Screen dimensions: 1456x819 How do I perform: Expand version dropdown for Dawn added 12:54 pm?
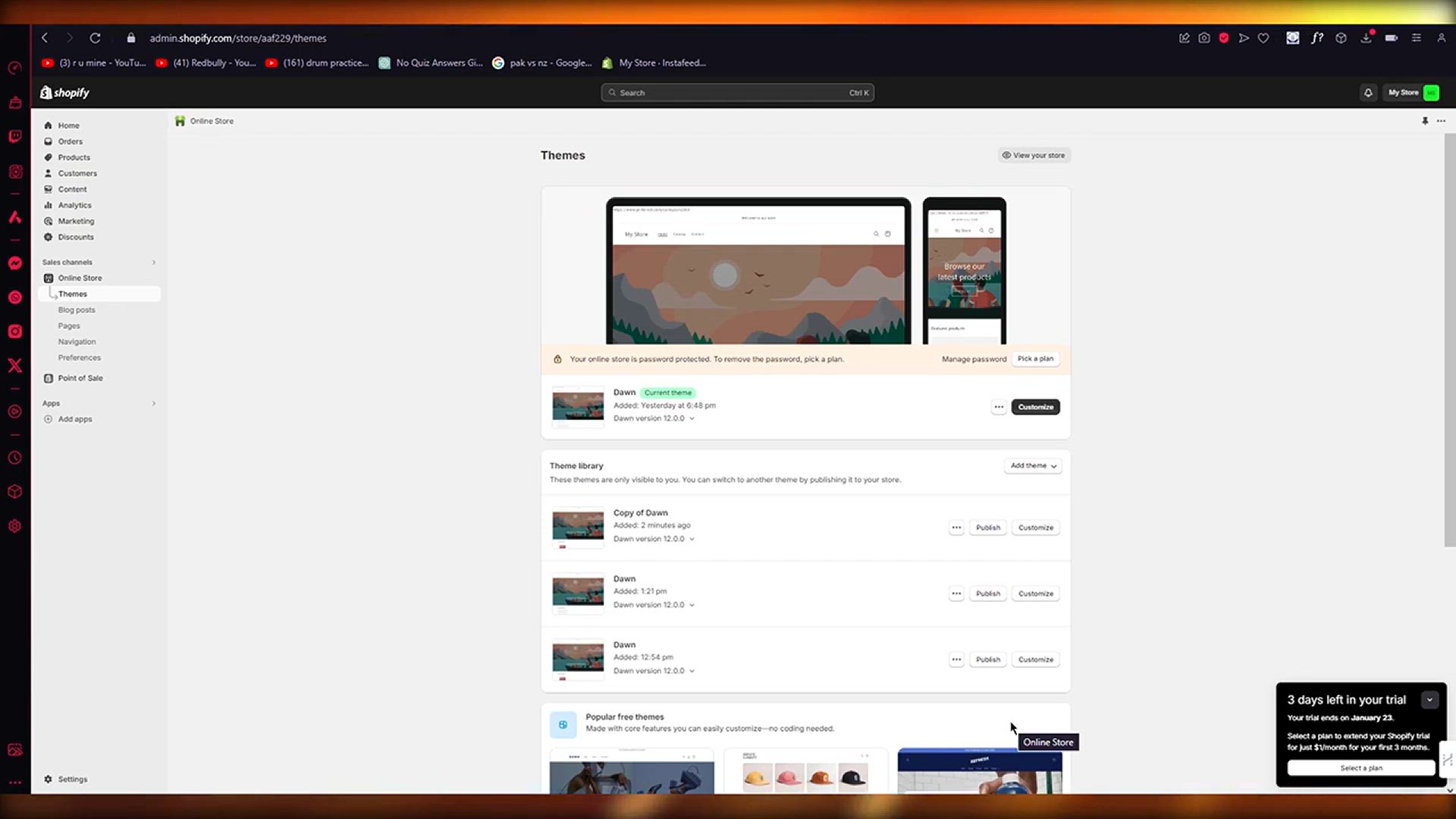coord(692,671)
